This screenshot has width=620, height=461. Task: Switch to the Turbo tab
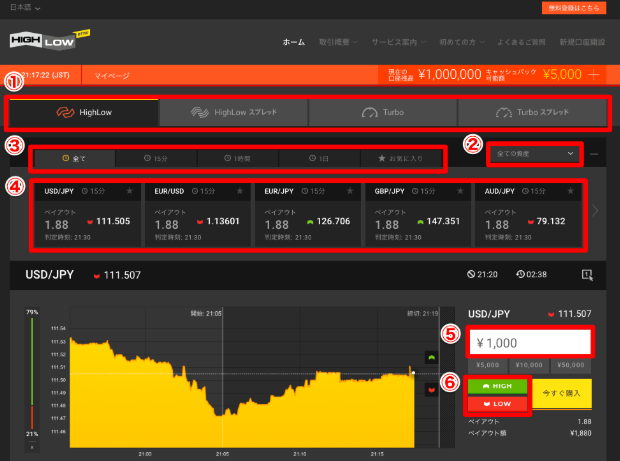coord(383,112)
